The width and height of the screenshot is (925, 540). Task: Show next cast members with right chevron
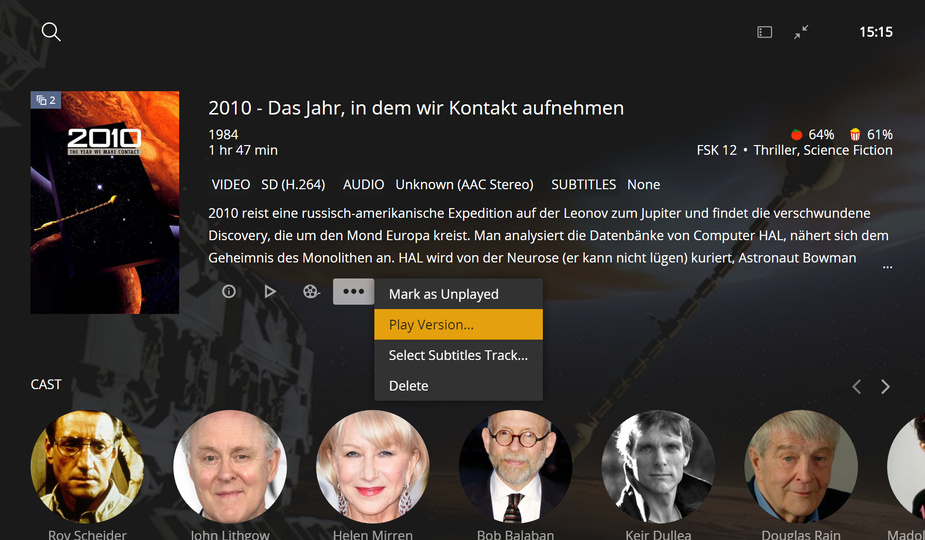(x=885, y=387)
